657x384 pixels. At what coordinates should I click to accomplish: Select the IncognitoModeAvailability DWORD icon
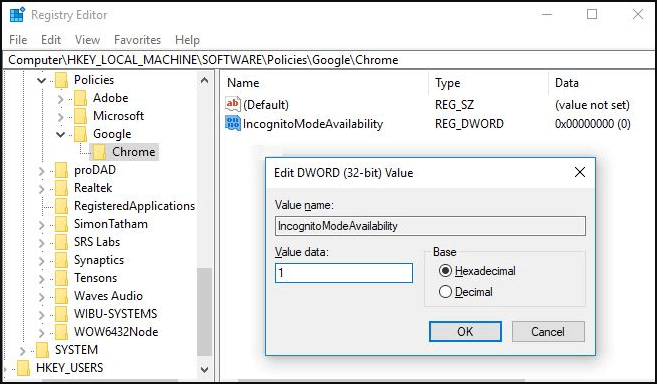tap(233, 124)
